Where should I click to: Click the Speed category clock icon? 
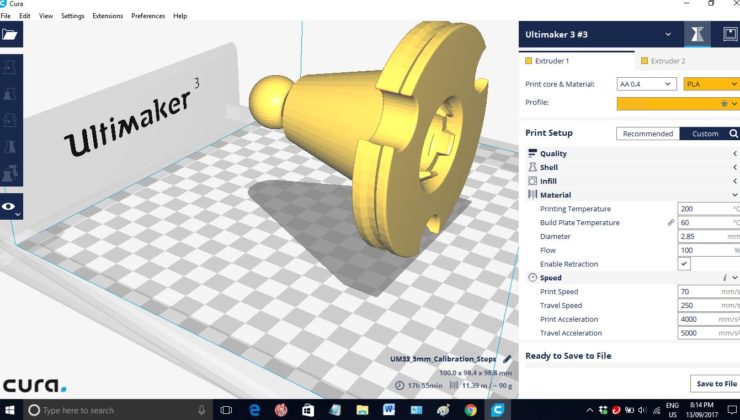(532, 277)
